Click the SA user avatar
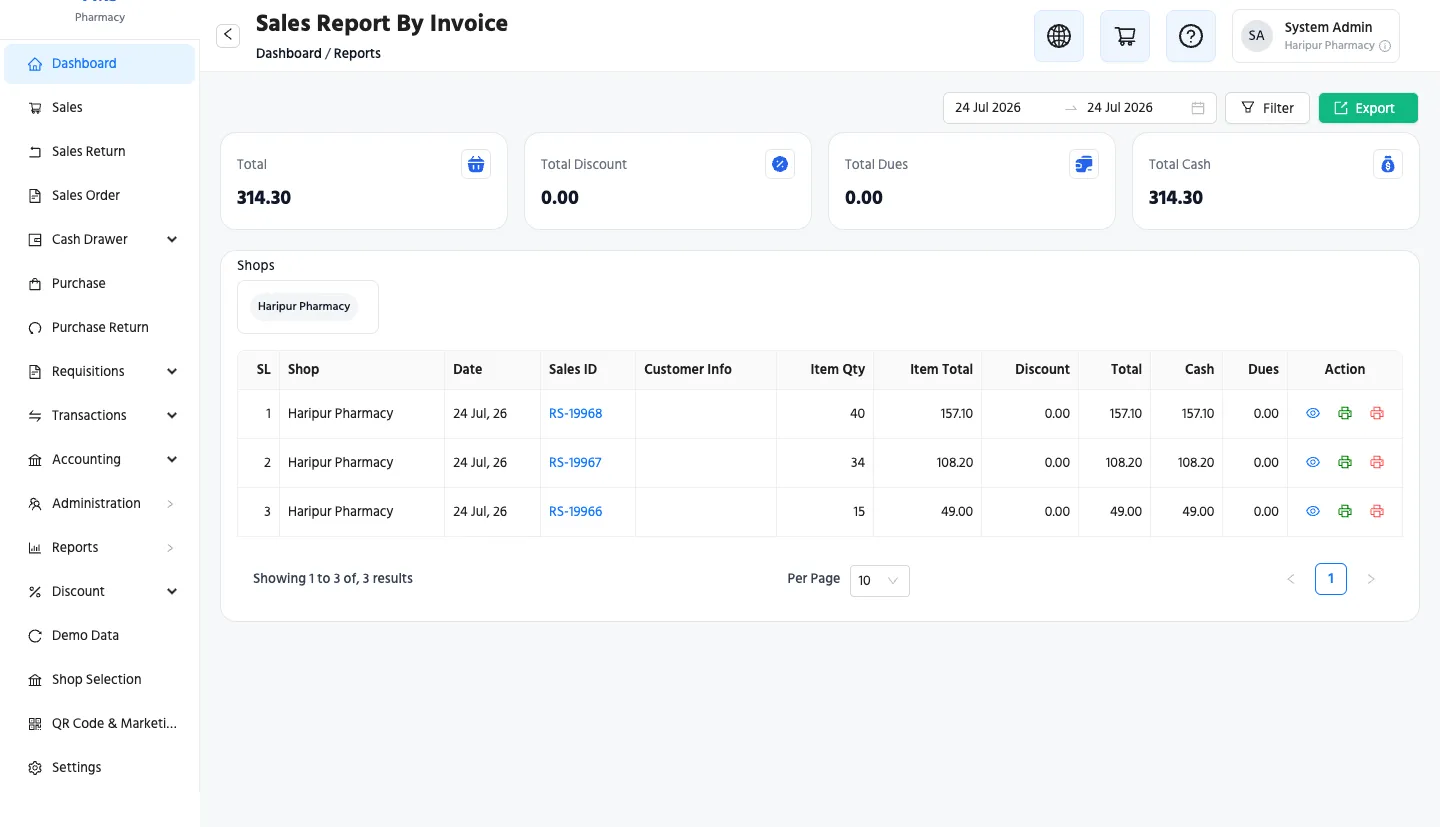The height and width of the screenshot is (827, 1440). [1257, 36]
